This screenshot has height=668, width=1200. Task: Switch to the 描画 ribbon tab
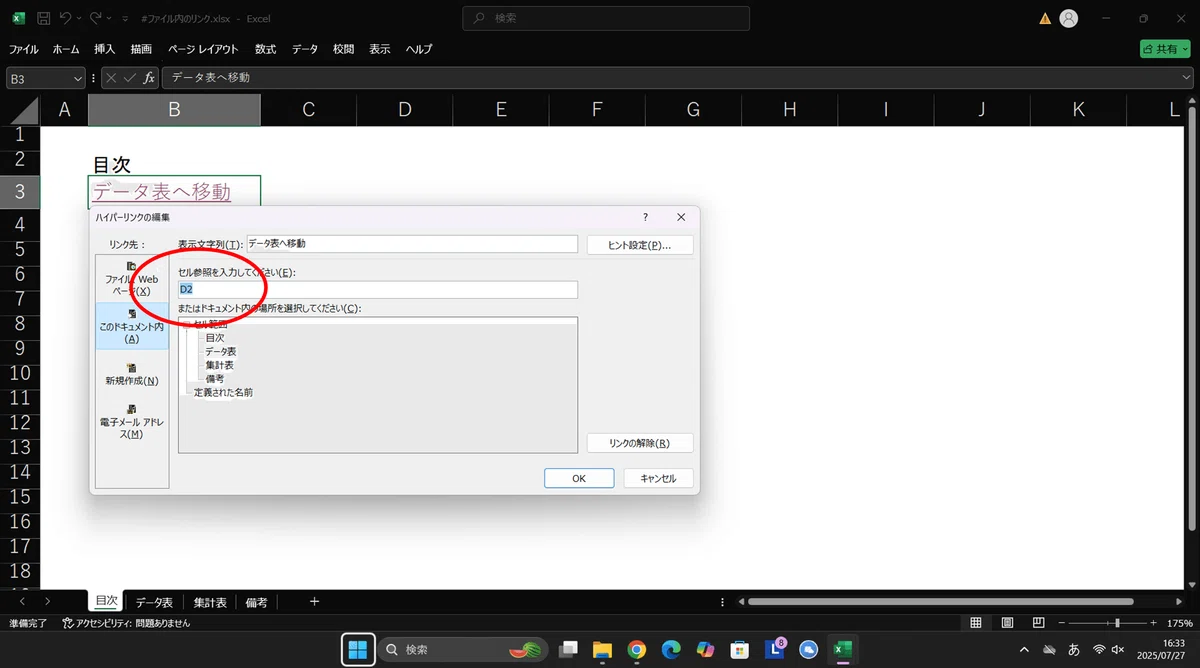141,49
